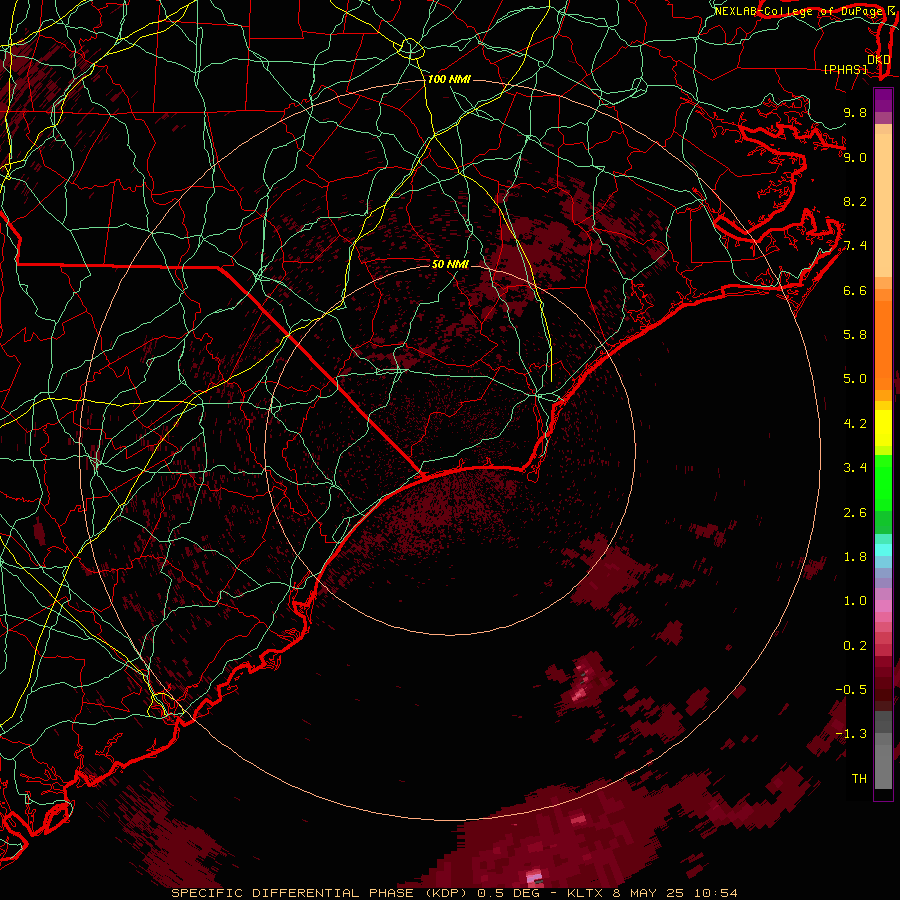This screenshot has height=900, width=900.
Task: Click the 5.0 legend value
Action: [855, 379]
